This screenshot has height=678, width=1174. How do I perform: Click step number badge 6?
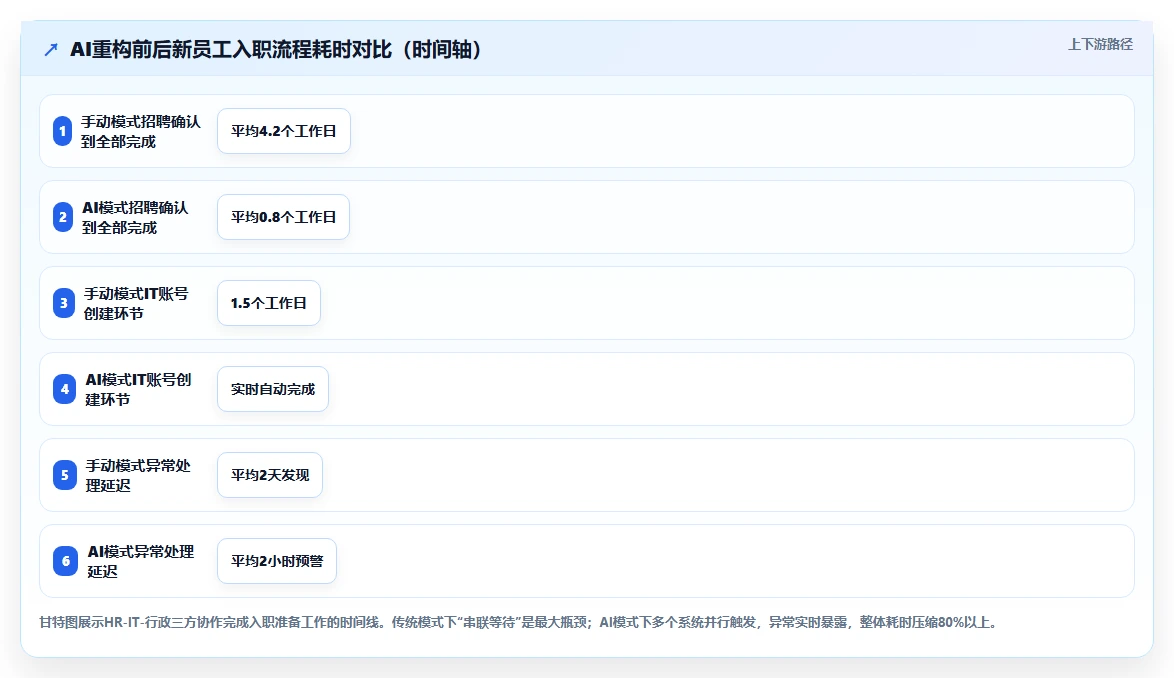[x=65, y=561]
